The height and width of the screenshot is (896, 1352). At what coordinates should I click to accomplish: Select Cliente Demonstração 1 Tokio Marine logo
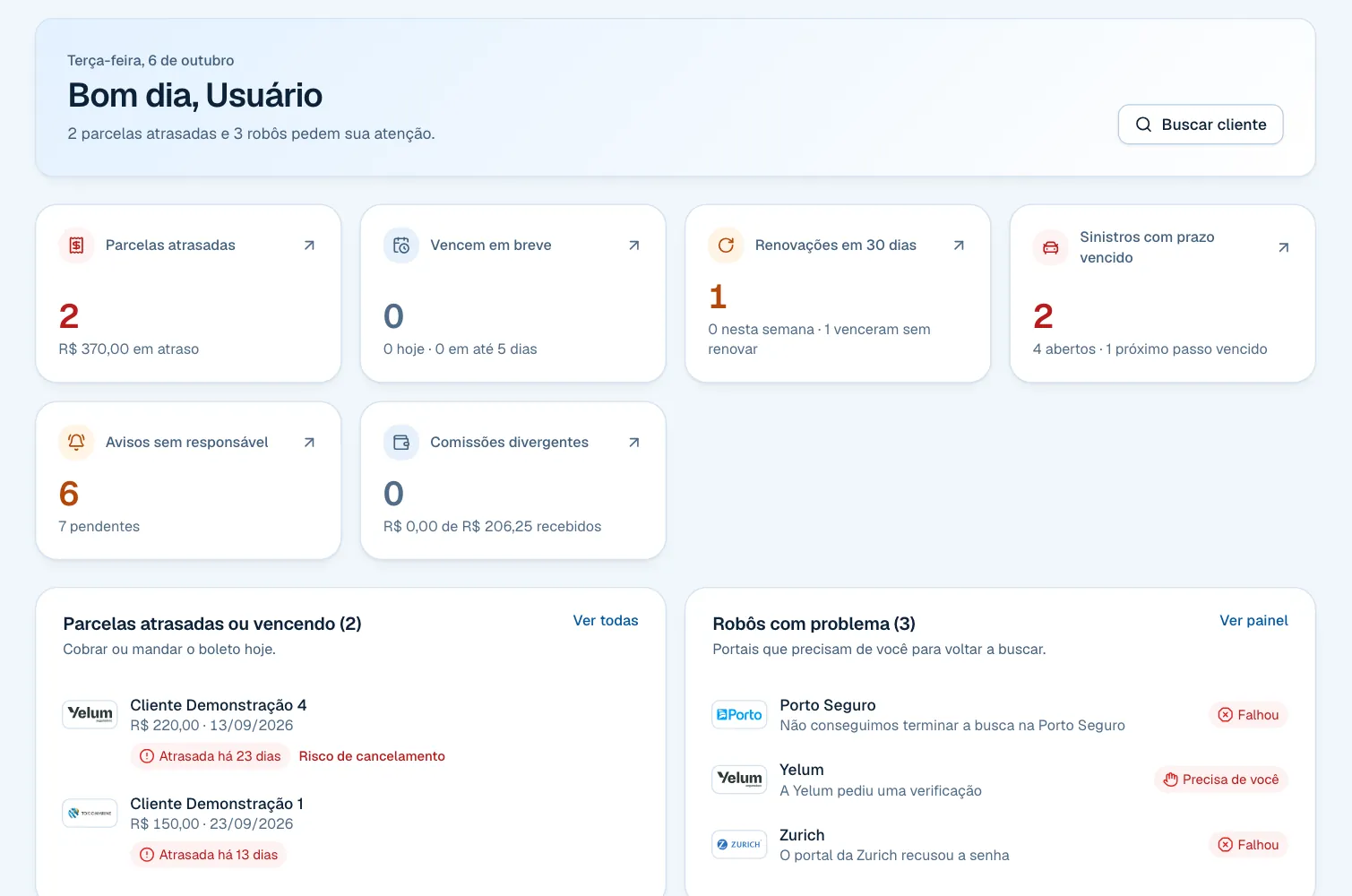coord(90,814)
